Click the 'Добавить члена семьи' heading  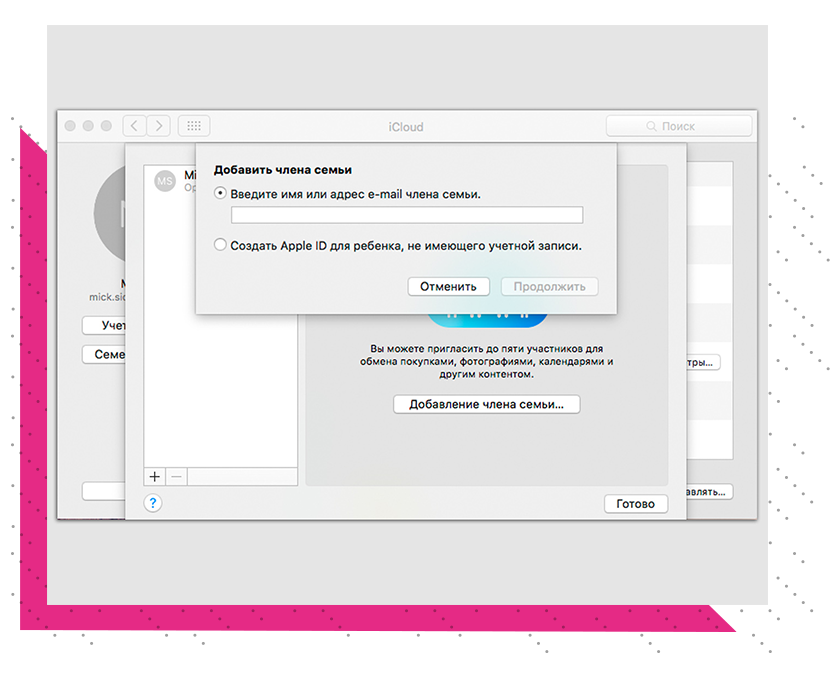(283, 170)
